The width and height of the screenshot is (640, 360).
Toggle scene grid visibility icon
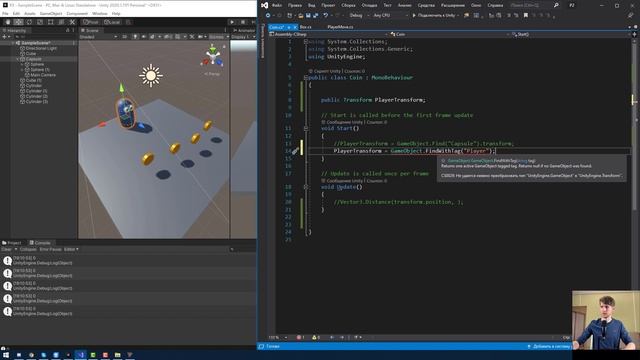click(178, 37)
